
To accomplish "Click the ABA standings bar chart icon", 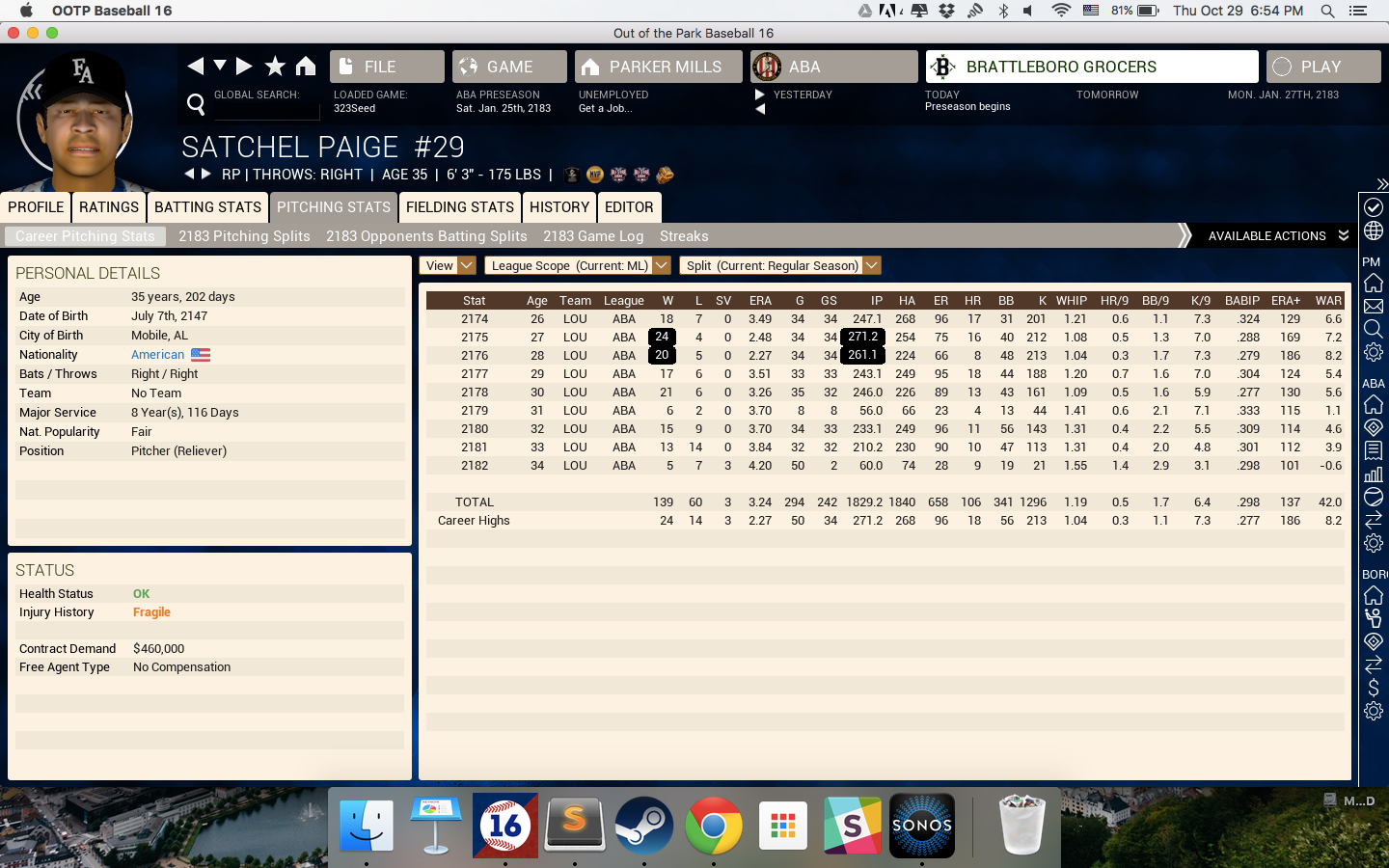I will [x=1374, y=474].
